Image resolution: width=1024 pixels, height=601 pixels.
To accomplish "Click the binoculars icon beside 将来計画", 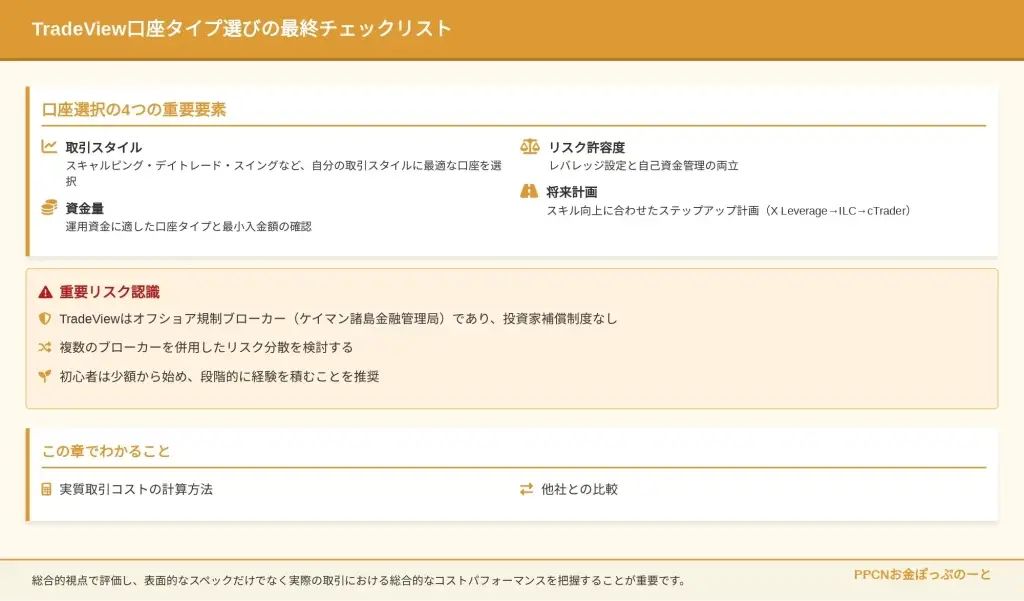I will (529, 191).
